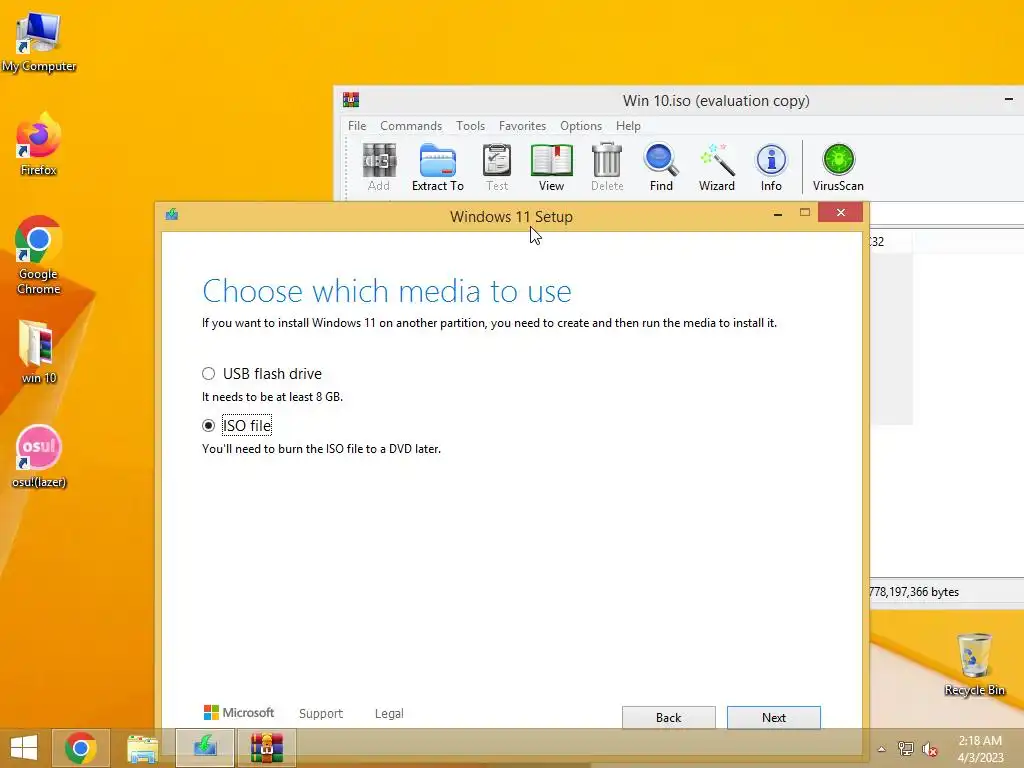Select the Google Chrome desktop shortcut
The width and height of the screenshot is (1024, 768).
tap(39, 255)
